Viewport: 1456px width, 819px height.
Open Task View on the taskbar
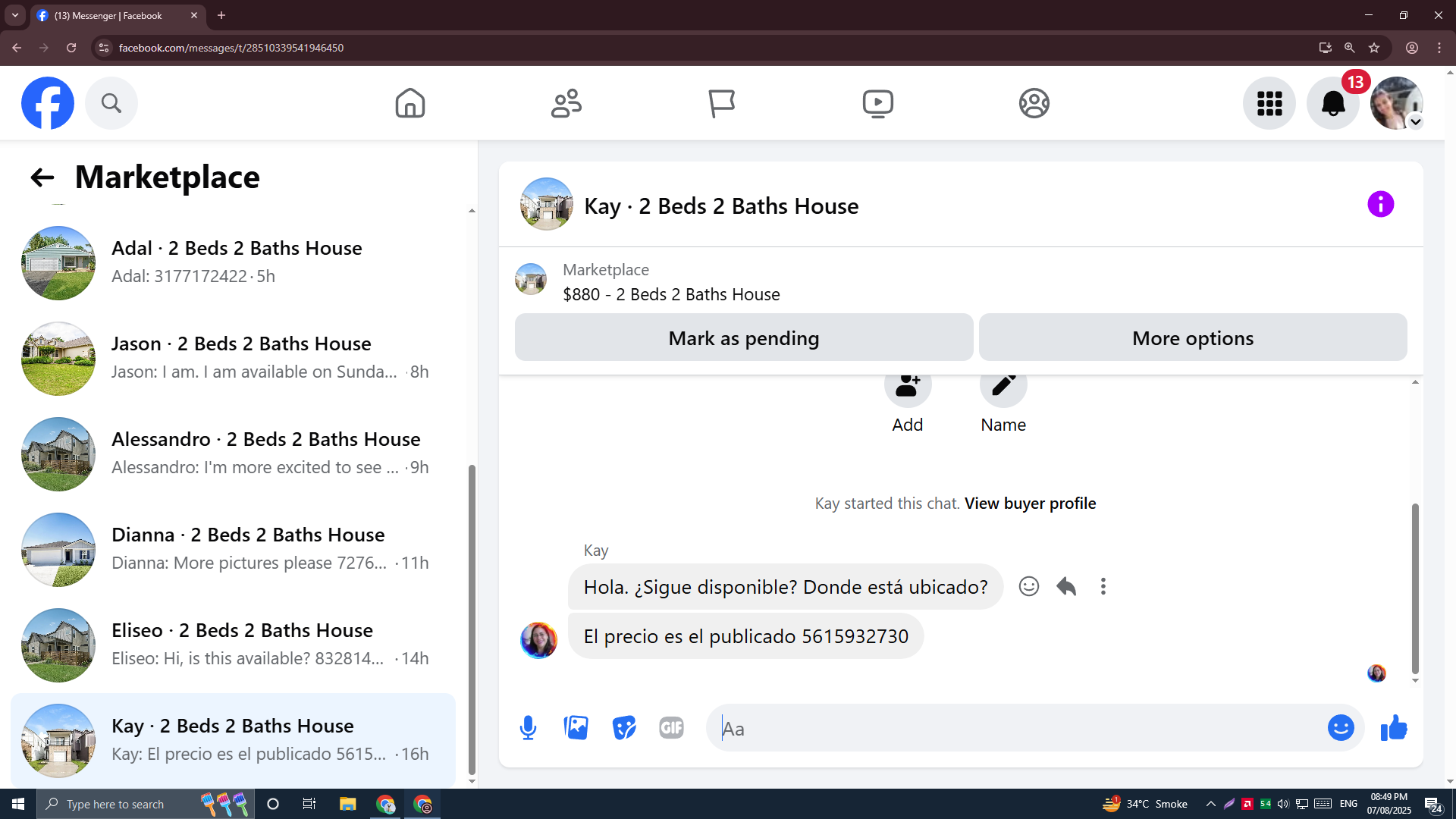pyautogui.click(x=309, y=804)
